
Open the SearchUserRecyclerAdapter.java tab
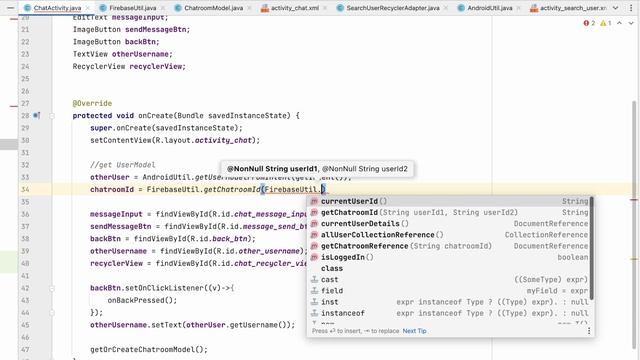coord(393,8)
